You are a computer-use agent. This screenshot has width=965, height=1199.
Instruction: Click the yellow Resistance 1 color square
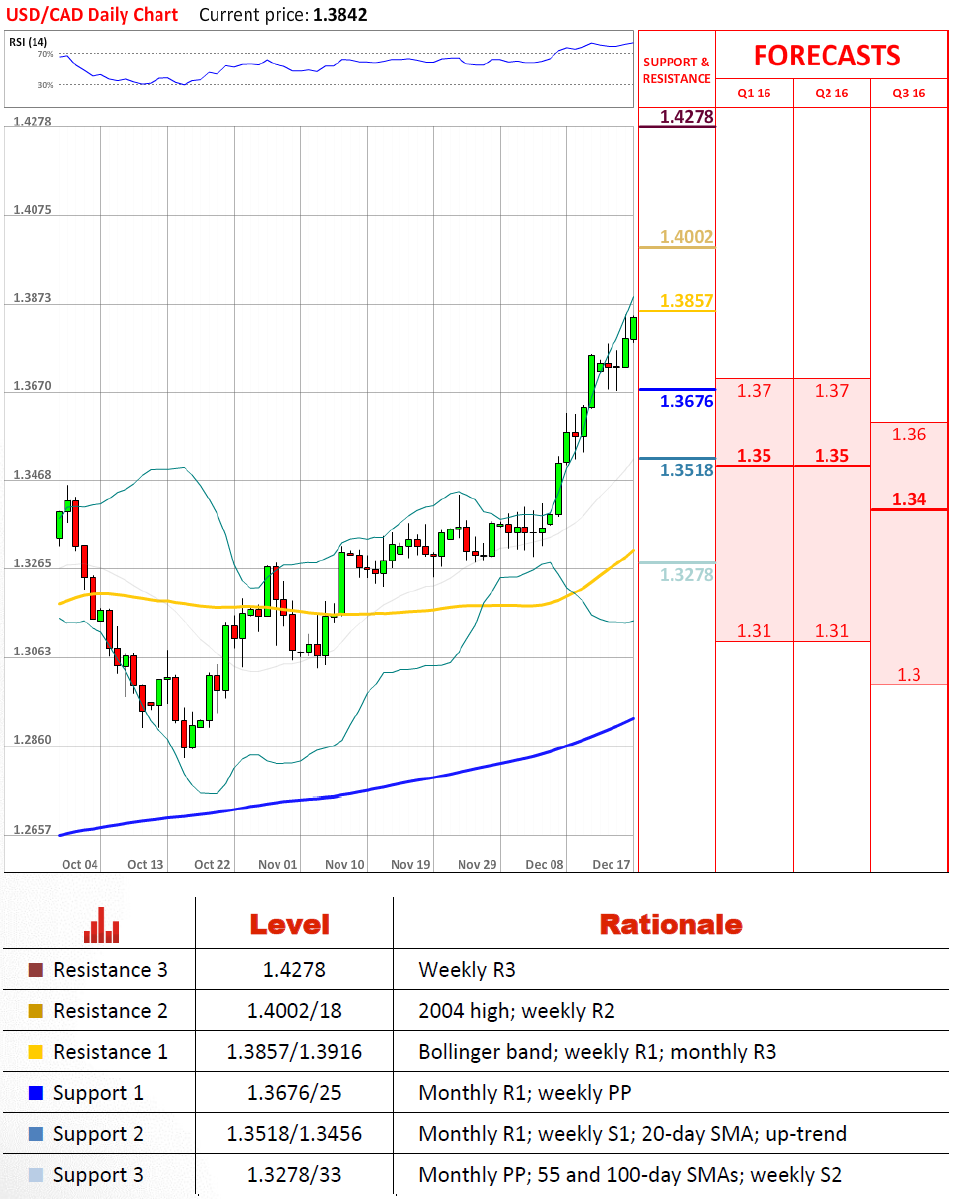coord(36,1052)
